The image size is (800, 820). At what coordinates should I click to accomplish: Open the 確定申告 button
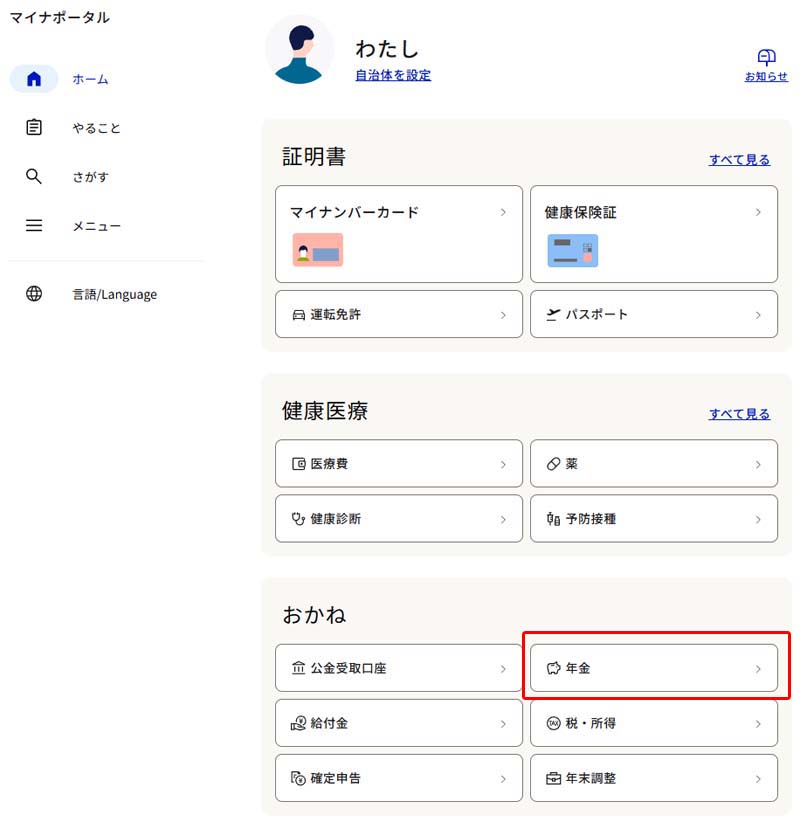coord(398,778)
